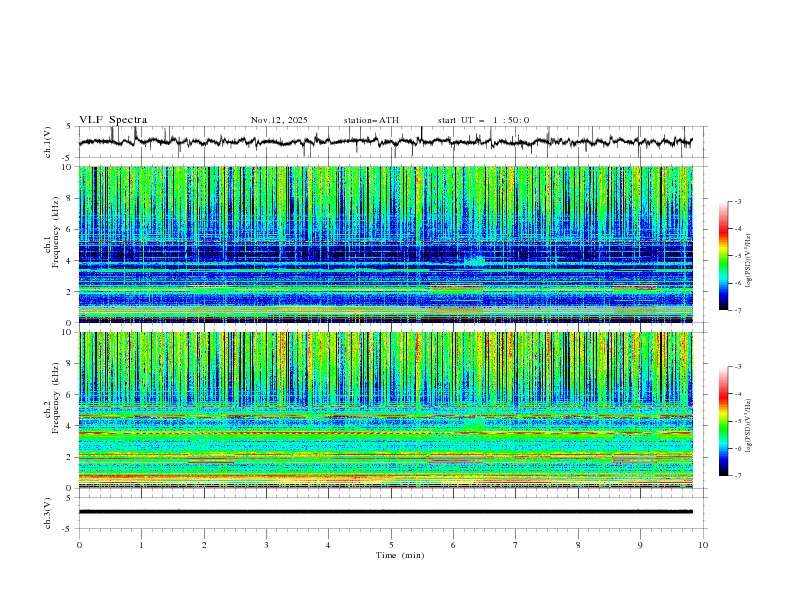Click the ch.1 voltage waveform trace
Viewport: 792px width, 612px height.
[x=385, y=142]
